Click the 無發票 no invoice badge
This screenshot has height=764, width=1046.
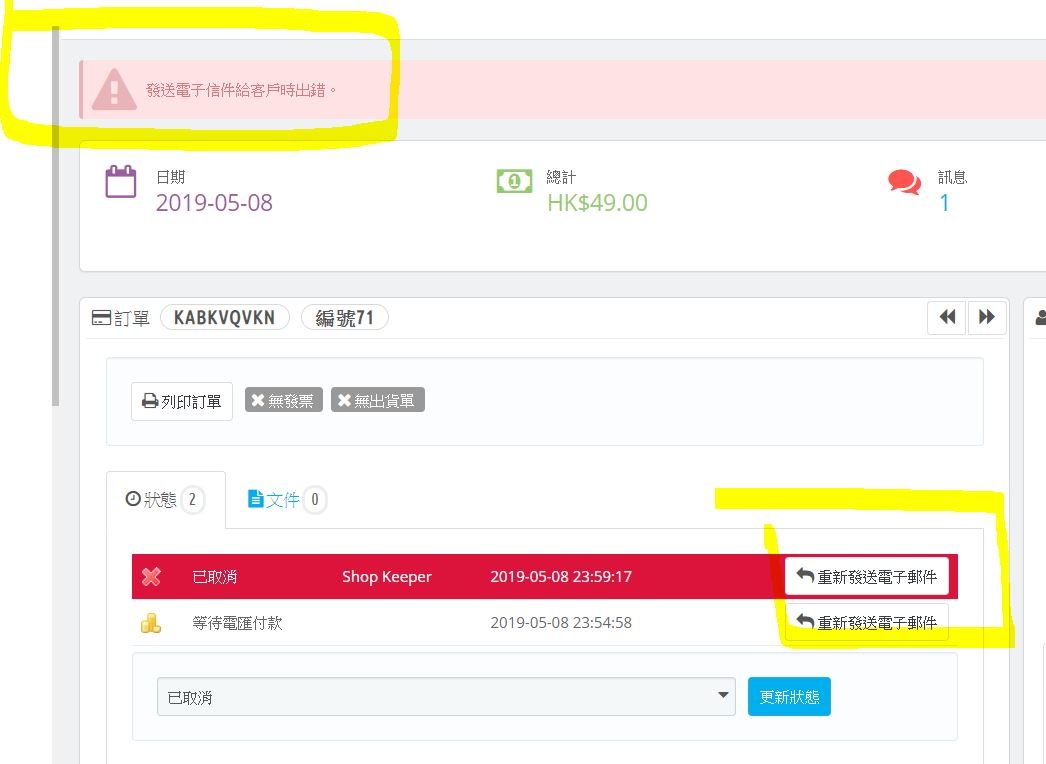pos(284,400)
